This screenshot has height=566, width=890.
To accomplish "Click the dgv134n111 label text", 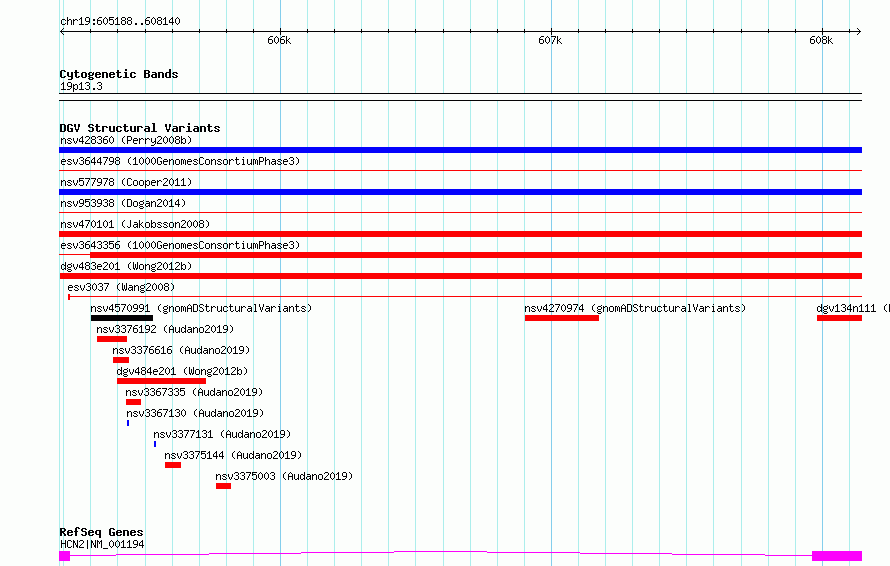I will coord(846,308).
